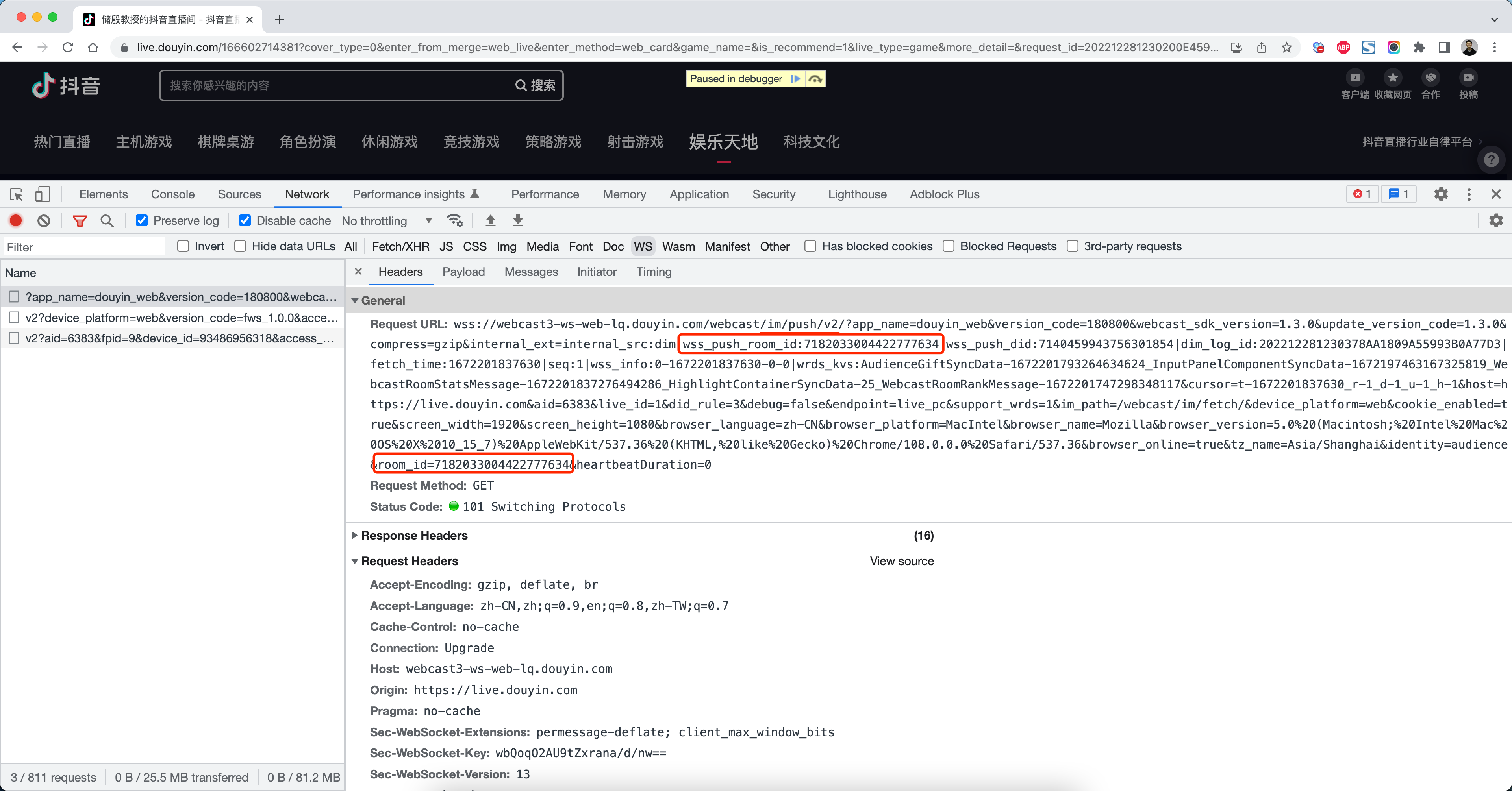
Task: Click the share page icon in address bar
Action: (1261, 48)
